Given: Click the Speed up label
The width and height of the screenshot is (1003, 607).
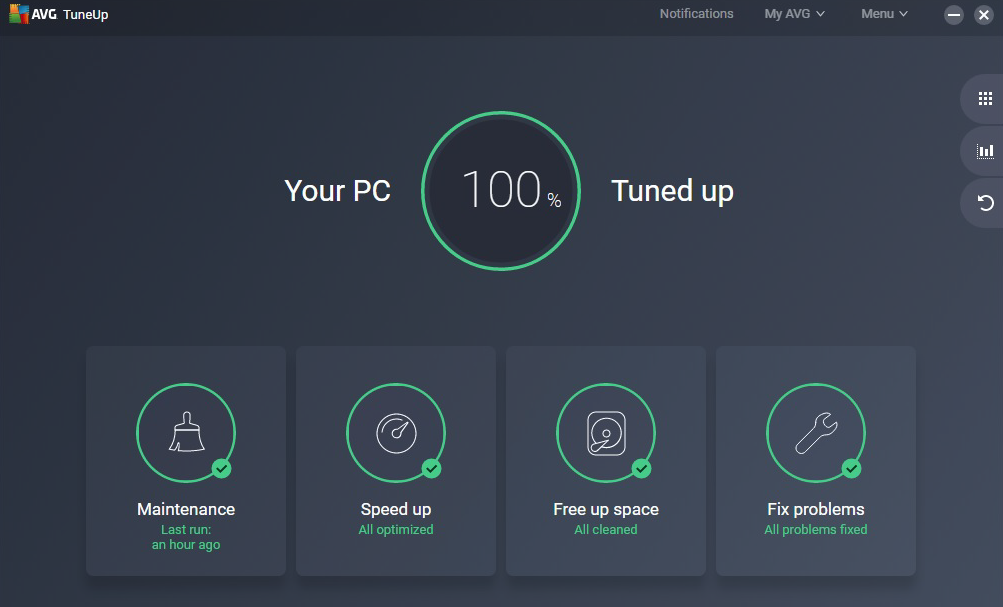Looking at the screenshot, I should (396, 509).
